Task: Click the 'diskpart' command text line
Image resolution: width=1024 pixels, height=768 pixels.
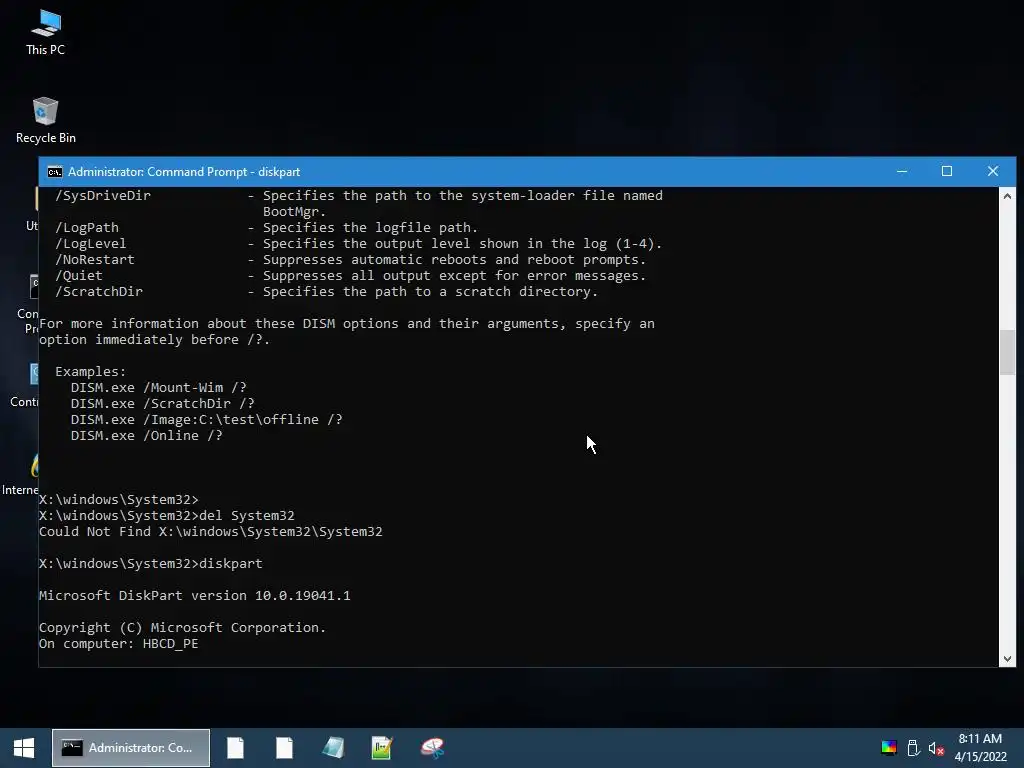Action: tap(150, 564)
